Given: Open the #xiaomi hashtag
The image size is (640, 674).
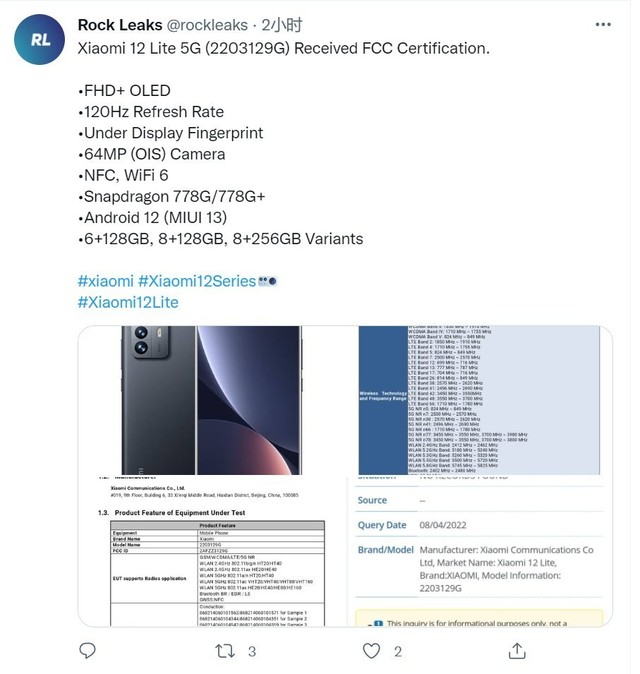Looking at the screenshot, I should [106, 281].
